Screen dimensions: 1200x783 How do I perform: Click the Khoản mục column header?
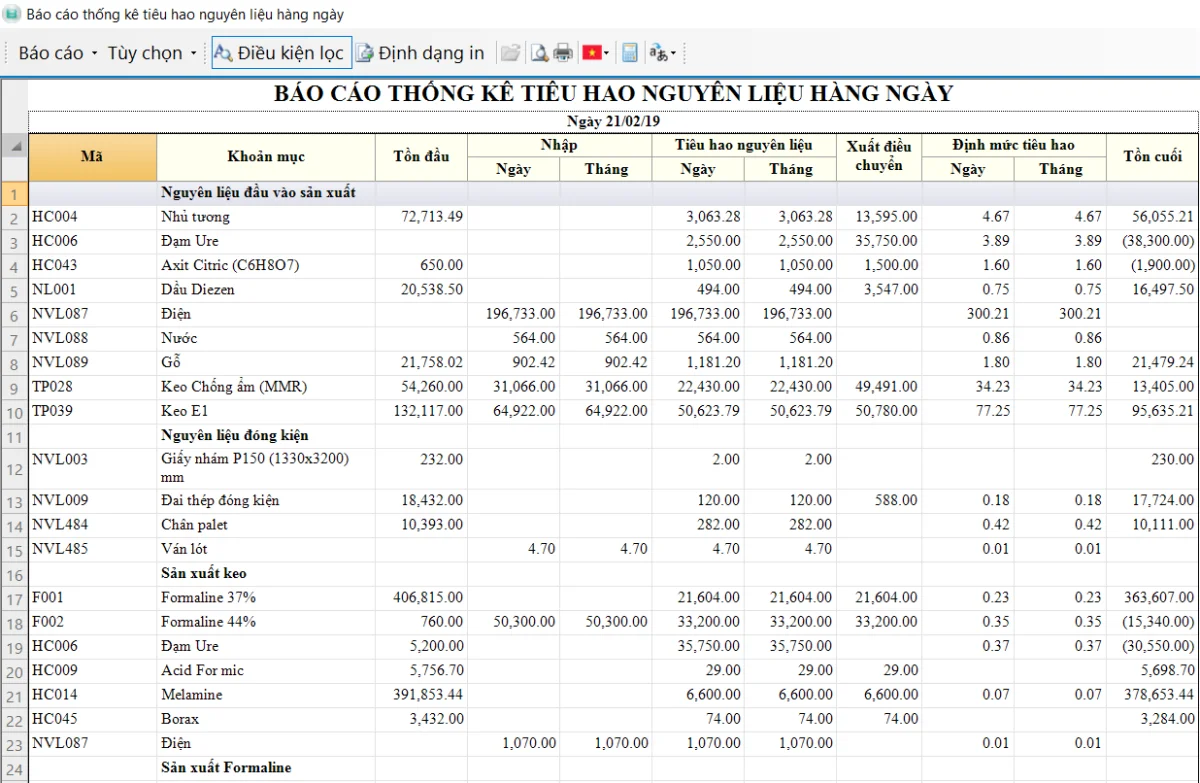pyautogui.click(x=266, y=157)
